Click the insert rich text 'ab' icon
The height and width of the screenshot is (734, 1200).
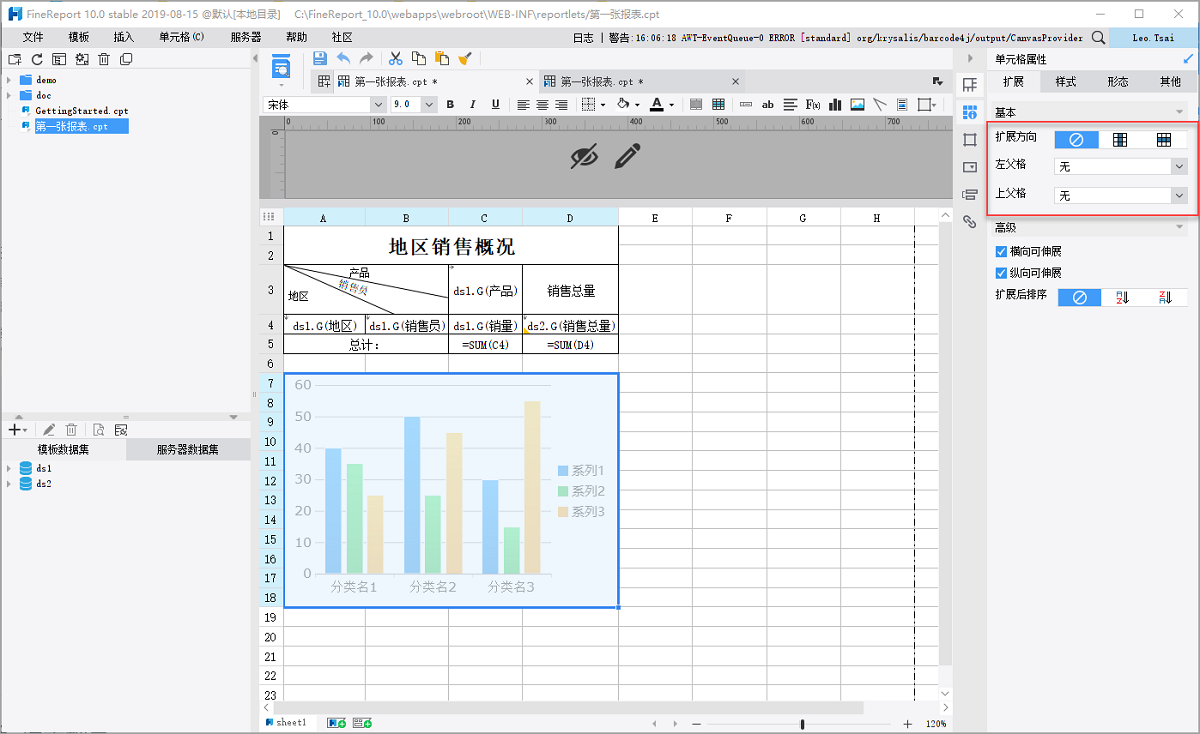[768, 104]
